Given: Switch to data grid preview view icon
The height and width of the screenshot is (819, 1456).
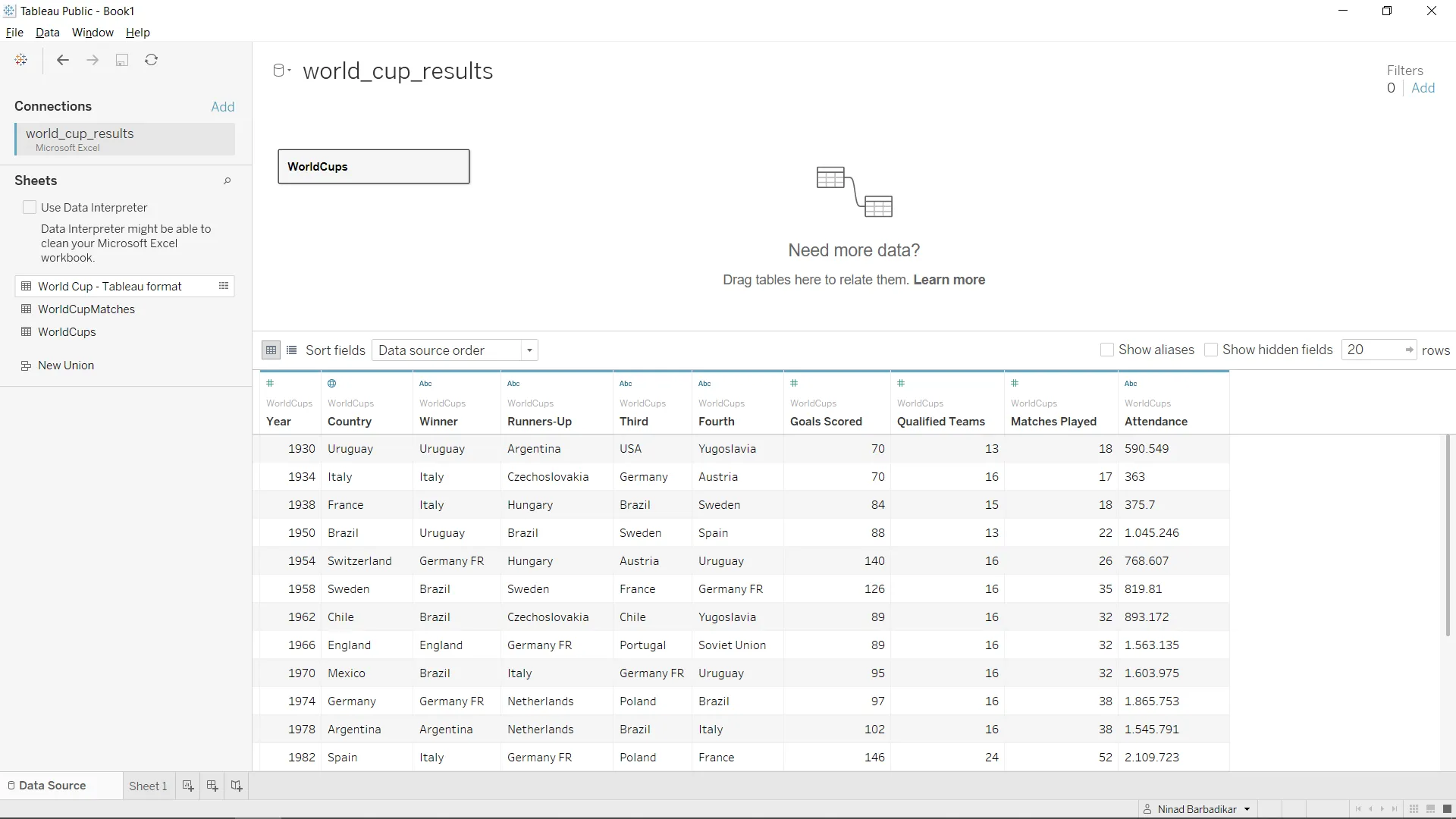Looking at the screenshot, I should tap(271, 350).
